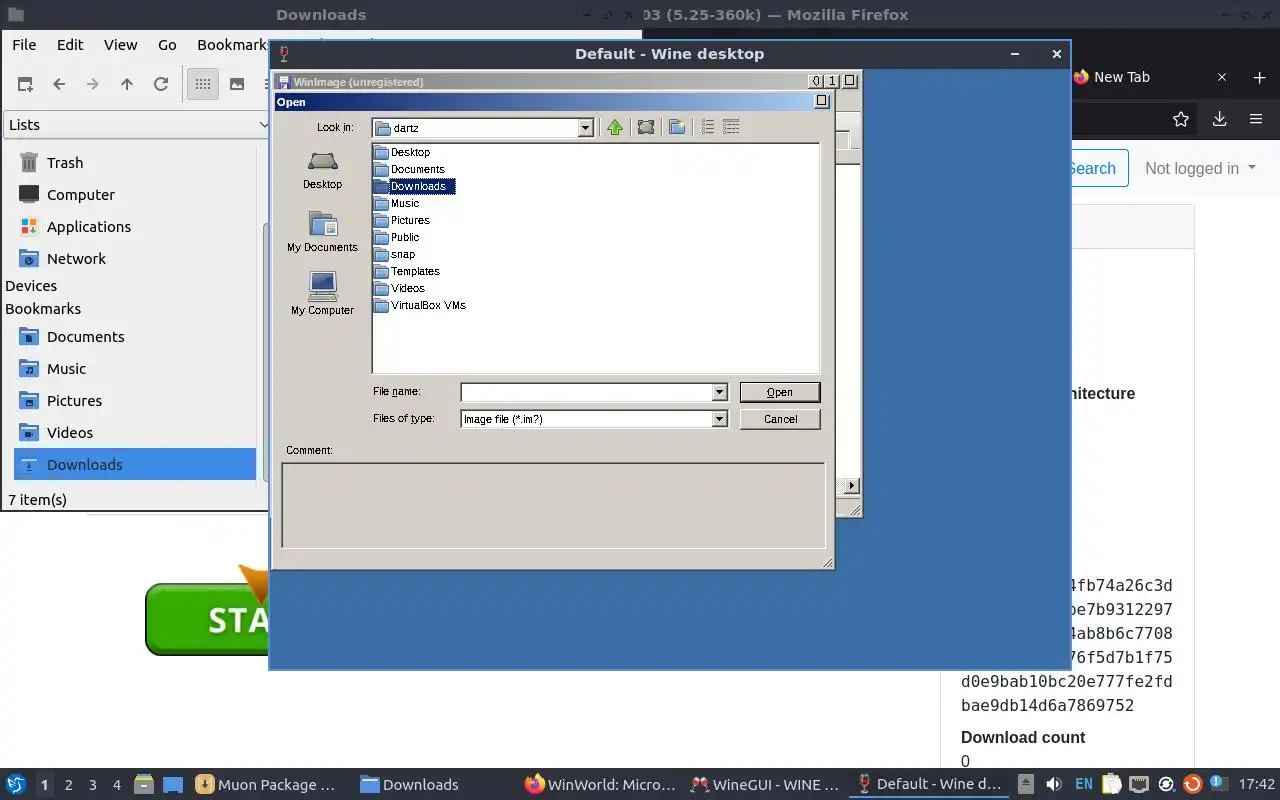Open Network in file manager sidebar
The height and width of the screenshot is (800, 1280).
click(76, 259)
